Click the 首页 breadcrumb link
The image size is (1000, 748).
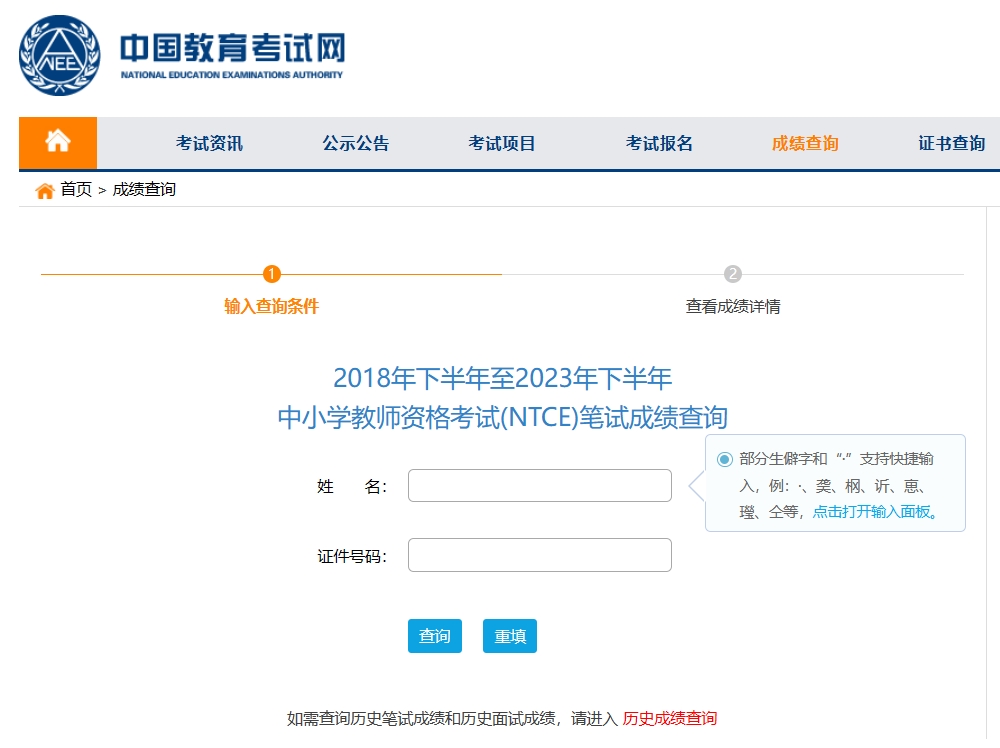click(76, 190)
